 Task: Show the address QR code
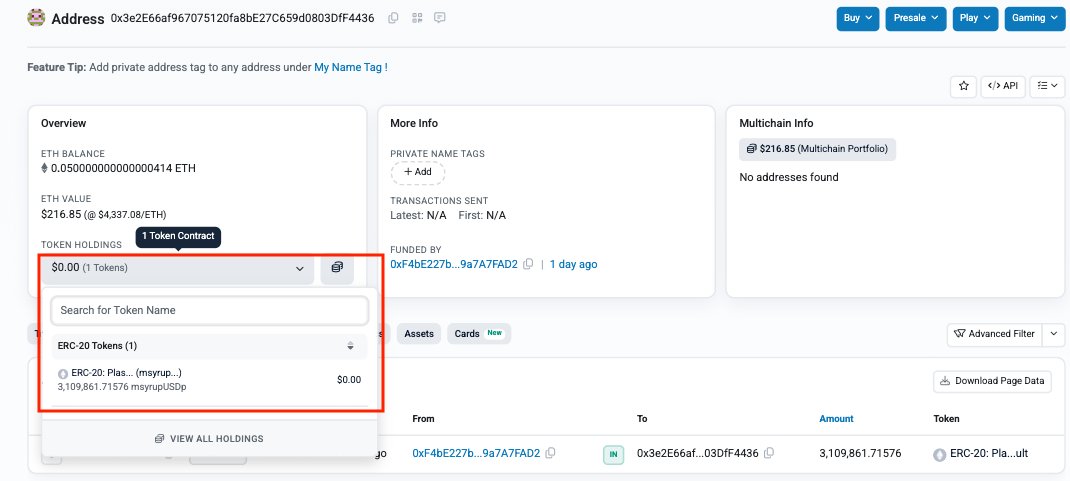point(417,18)
